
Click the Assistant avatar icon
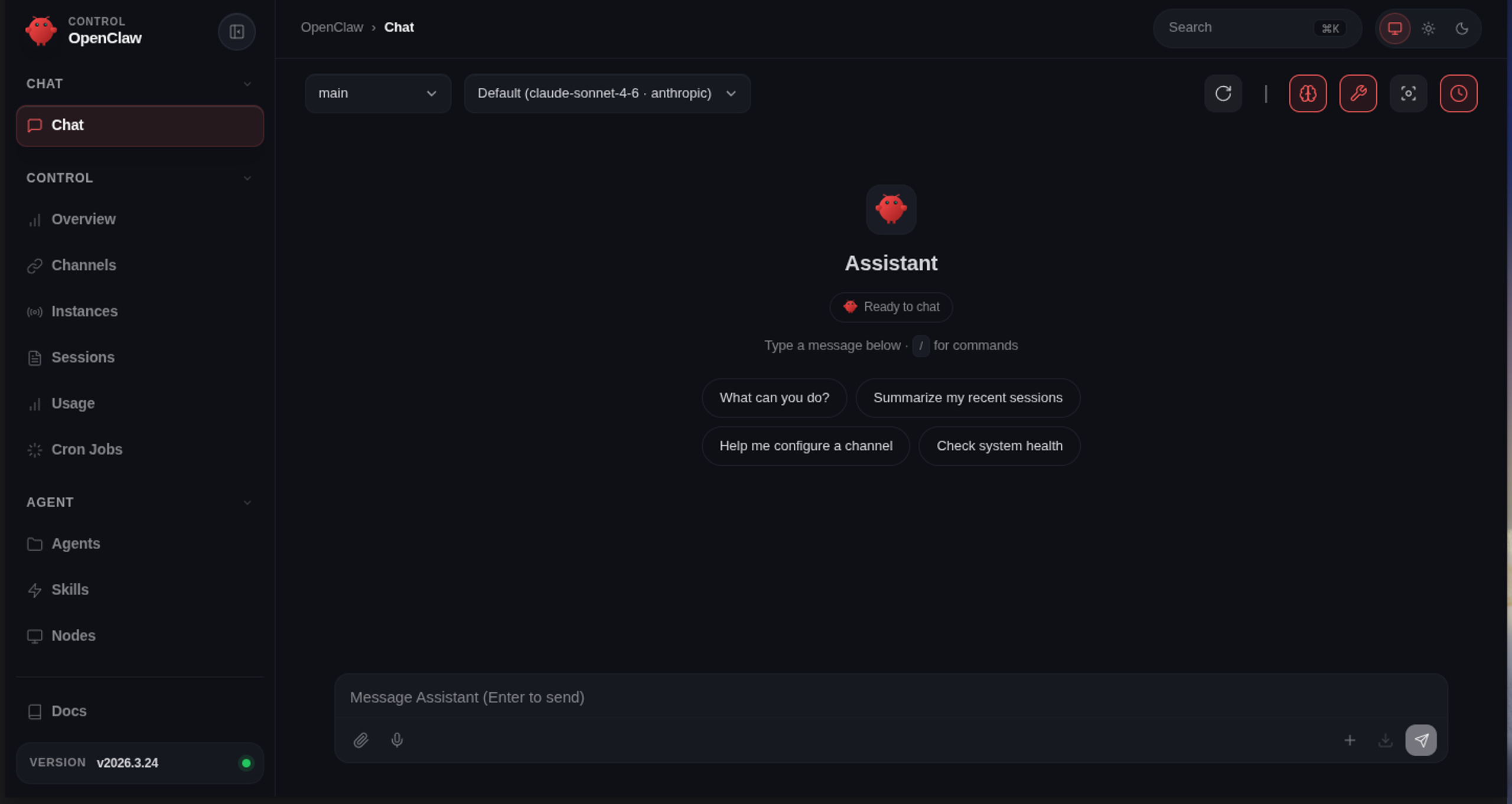tap(891, 210)
